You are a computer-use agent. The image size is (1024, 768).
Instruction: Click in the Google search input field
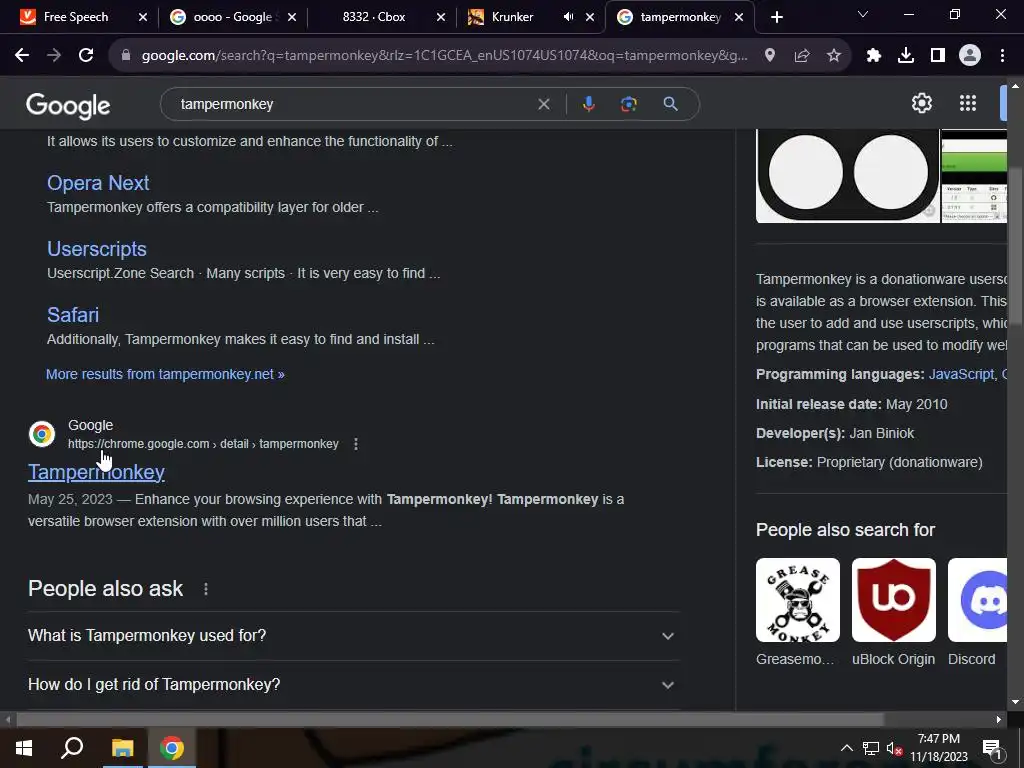pyautogui.click(x=353, y=104)
